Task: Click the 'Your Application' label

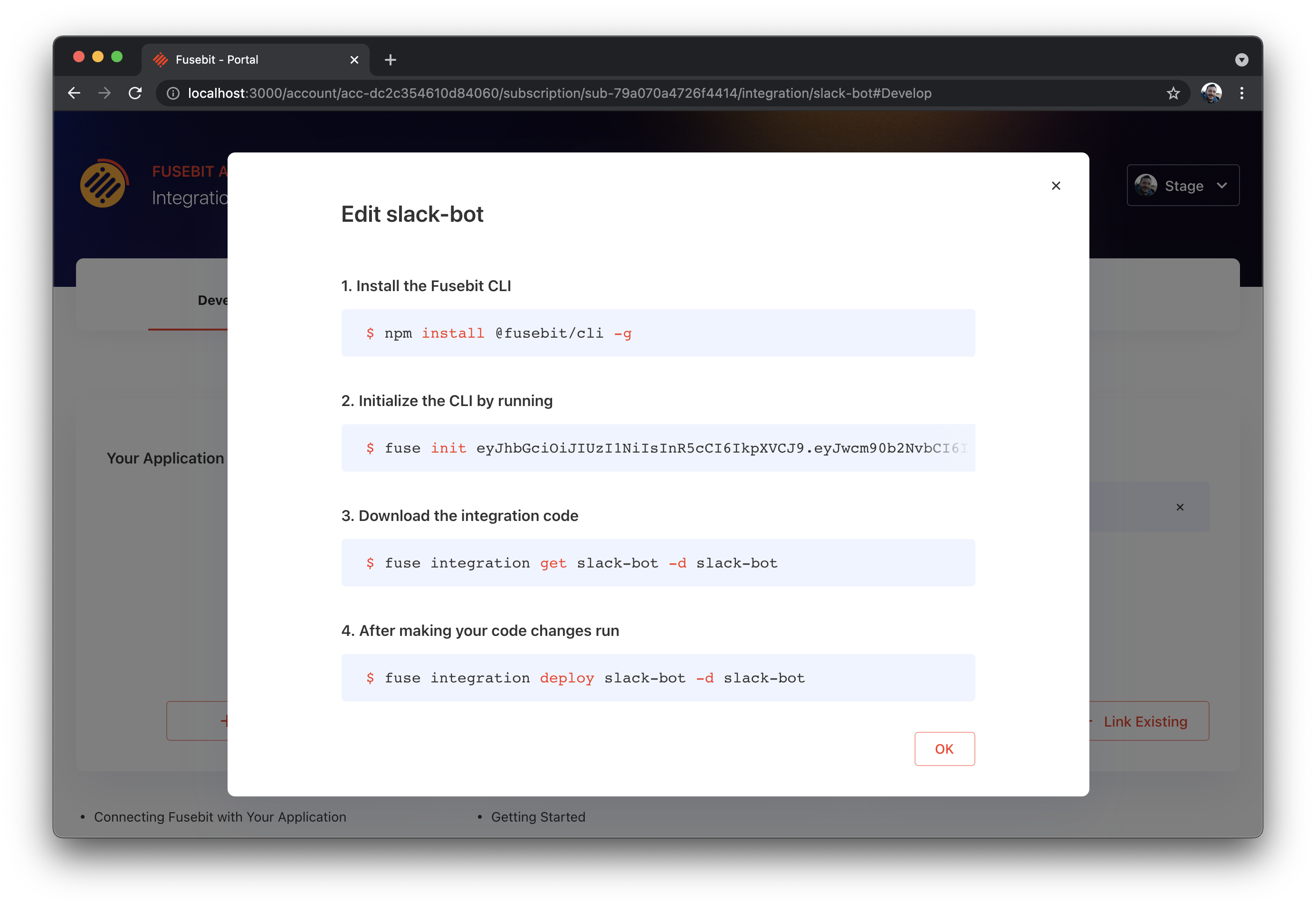Action: (165, 459)
